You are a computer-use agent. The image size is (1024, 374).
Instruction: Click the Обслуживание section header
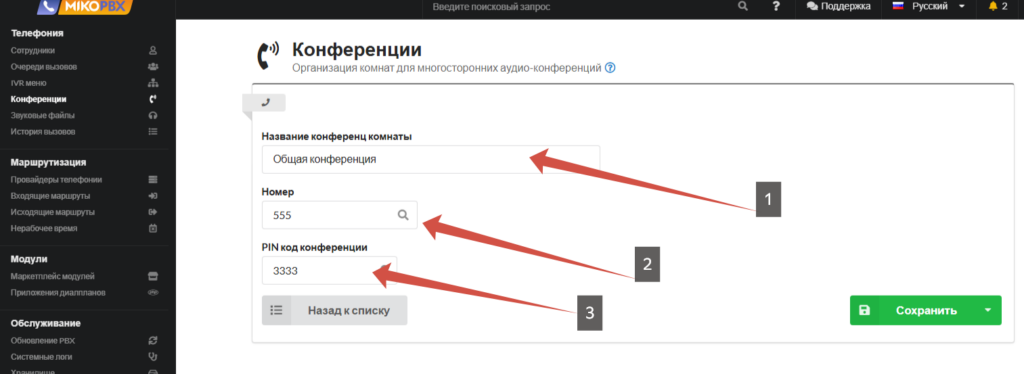pos(46,323)
